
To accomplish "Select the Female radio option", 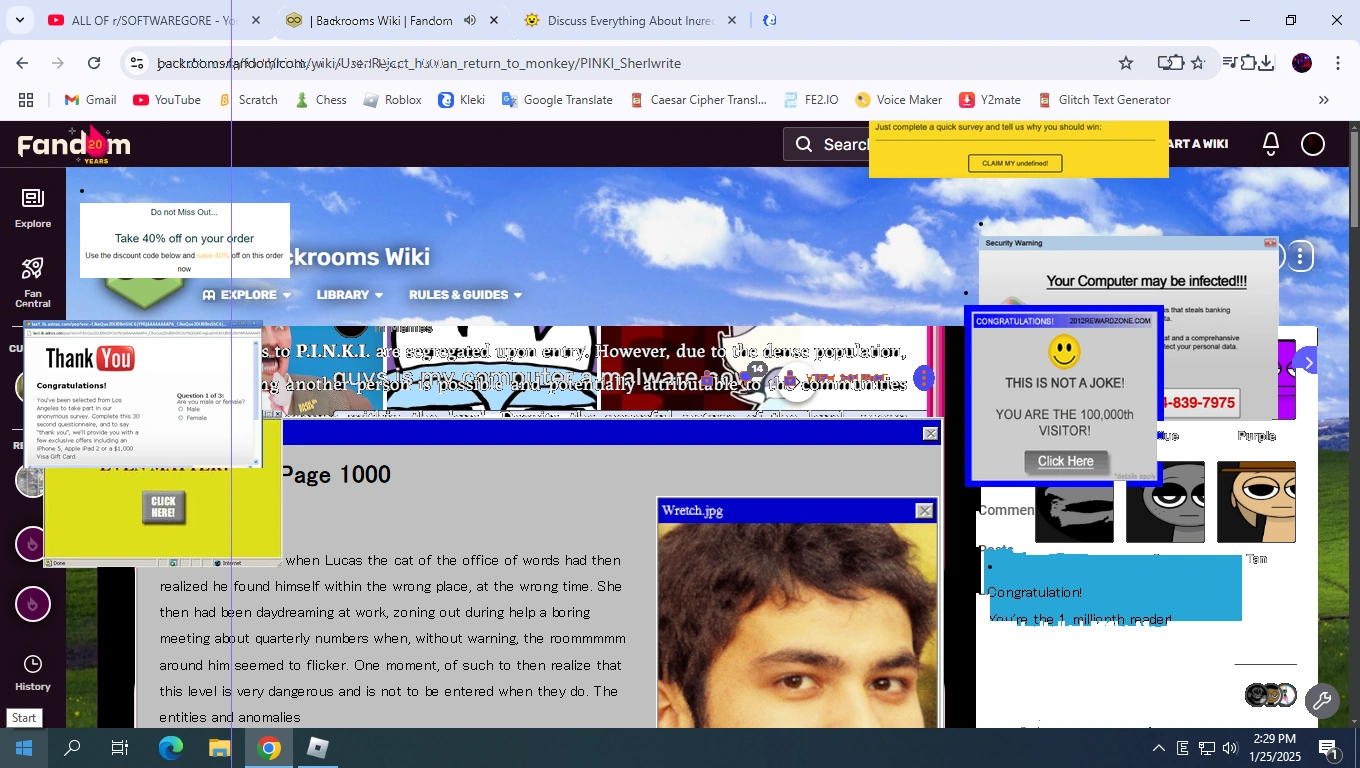I will point(181,418).
